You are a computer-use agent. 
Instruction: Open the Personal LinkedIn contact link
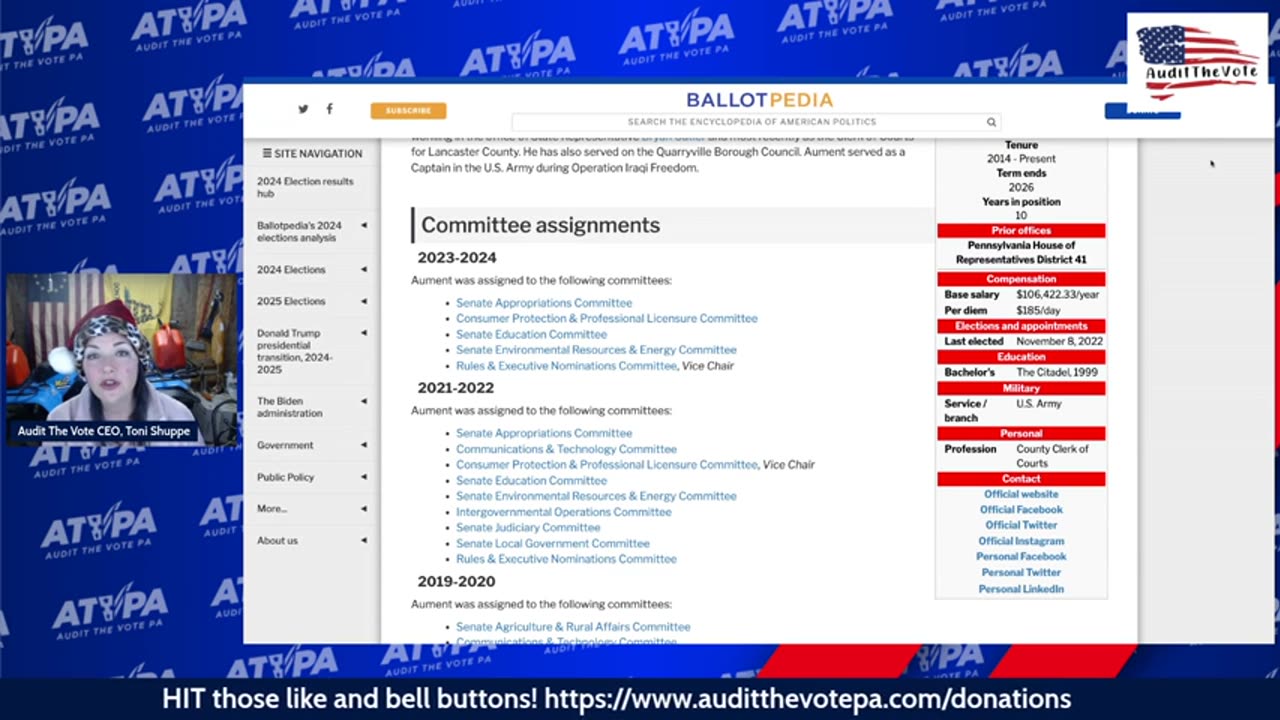click(1021, 589)
